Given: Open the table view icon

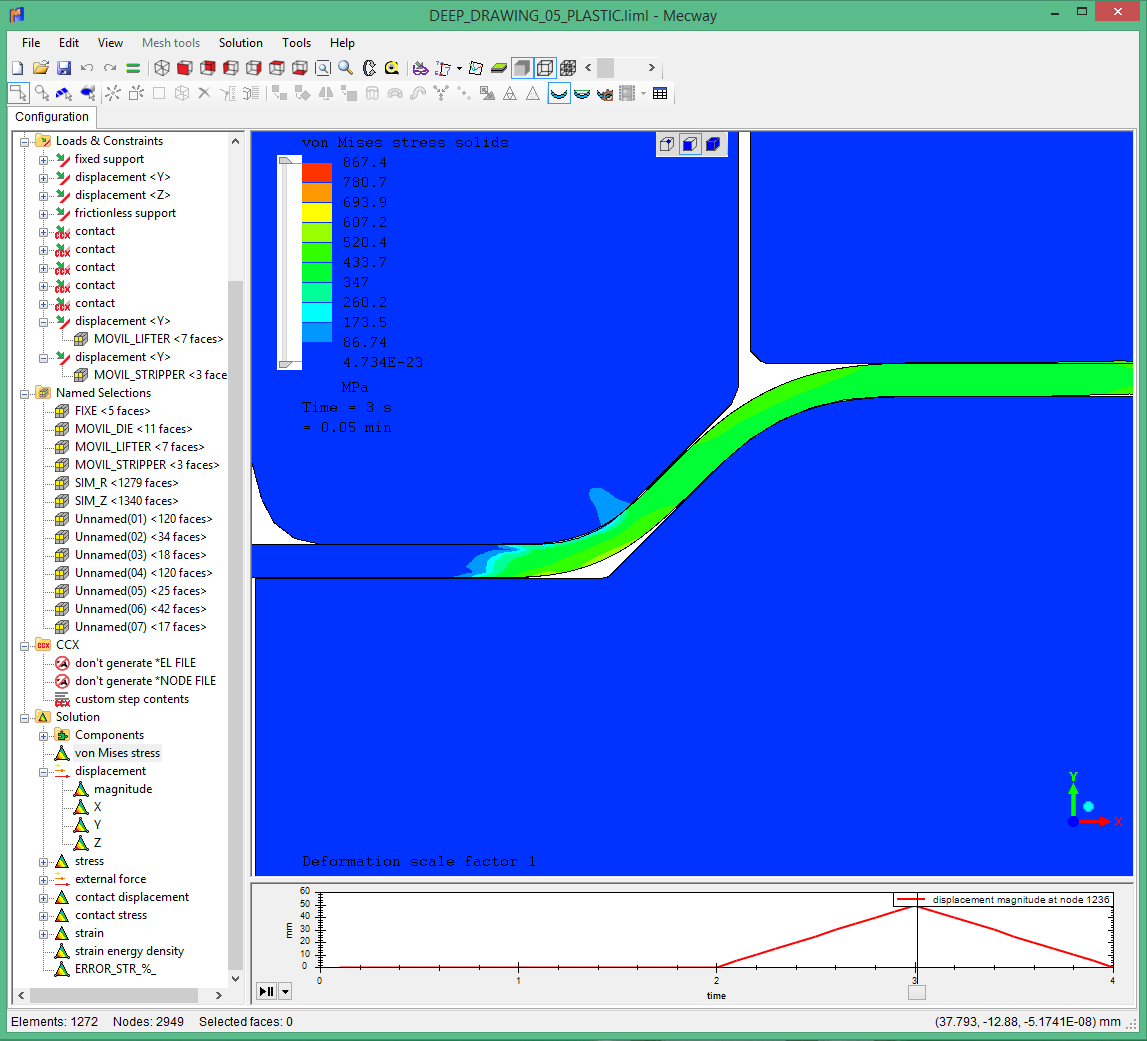Looking at the screenshot, I should point(660,93).
